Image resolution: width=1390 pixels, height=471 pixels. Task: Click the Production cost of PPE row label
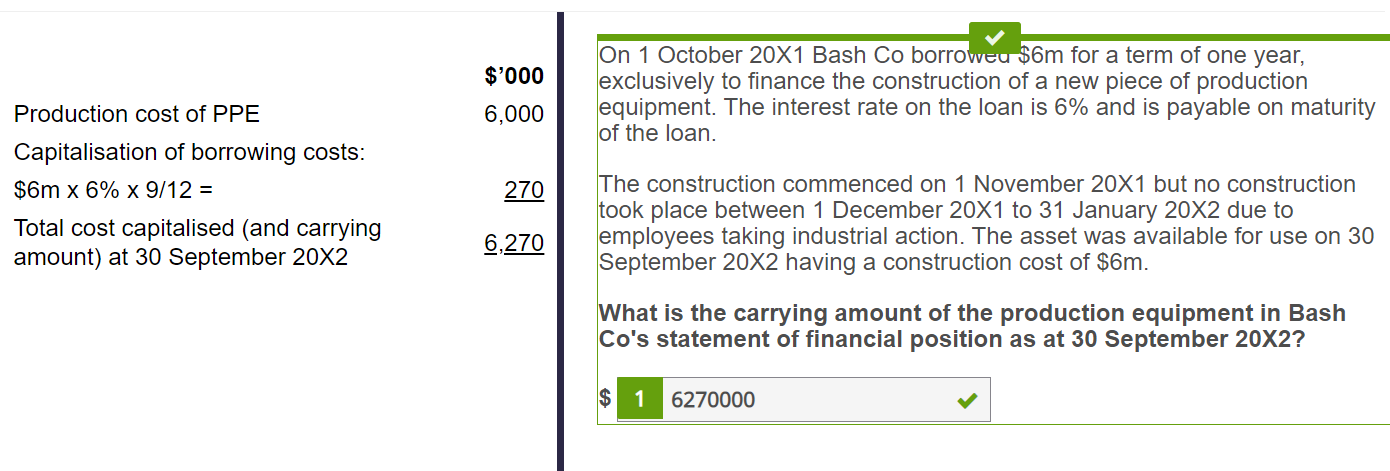[x=137, y=114]
